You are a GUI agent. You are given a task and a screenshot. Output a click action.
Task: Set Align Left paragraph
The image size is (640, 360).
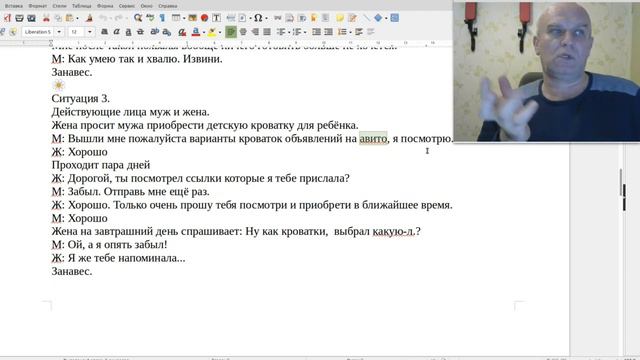[231, 32]
